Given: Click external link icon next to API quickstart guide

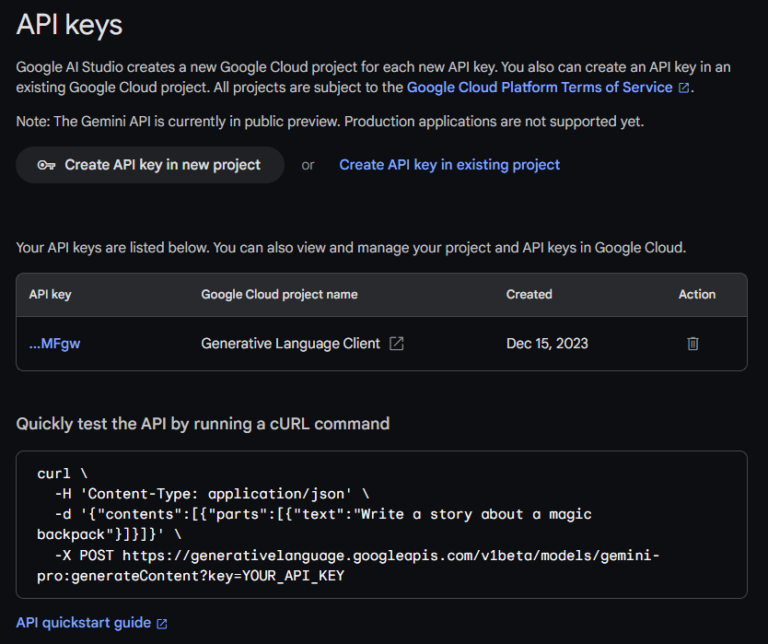Looking at the screenshot, I should [162, 624].
